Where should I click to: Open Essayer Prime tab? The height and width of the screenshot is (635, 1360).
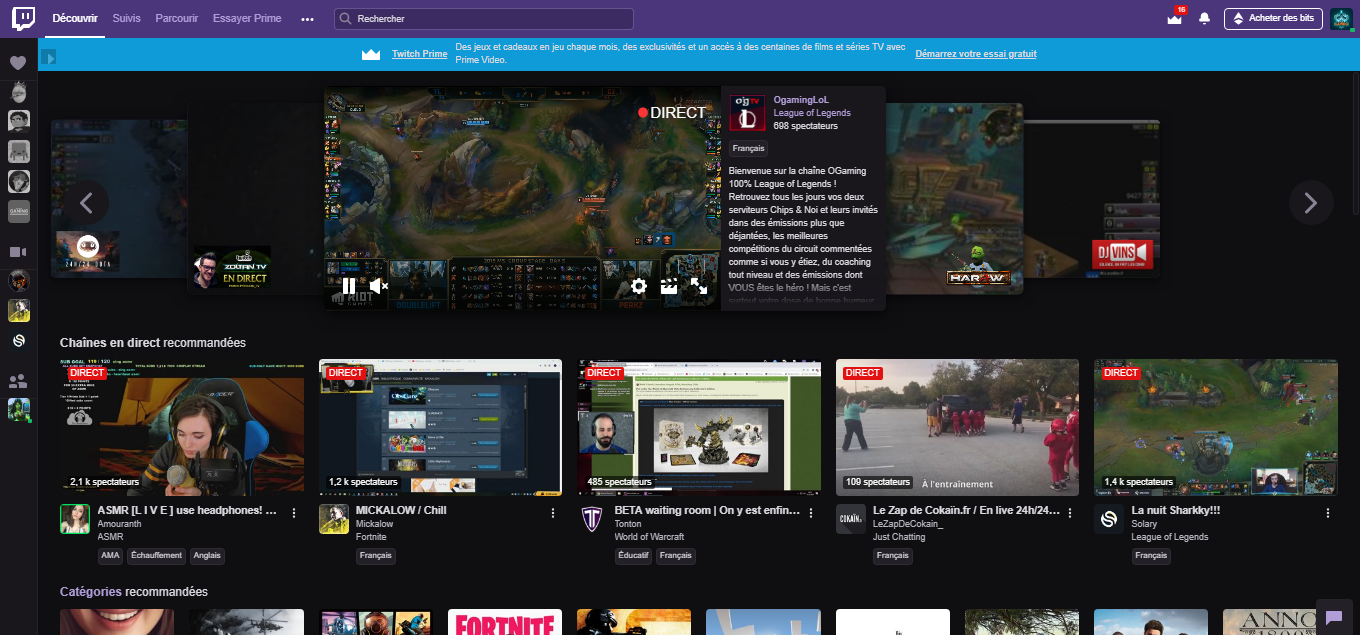coord(247,19)
